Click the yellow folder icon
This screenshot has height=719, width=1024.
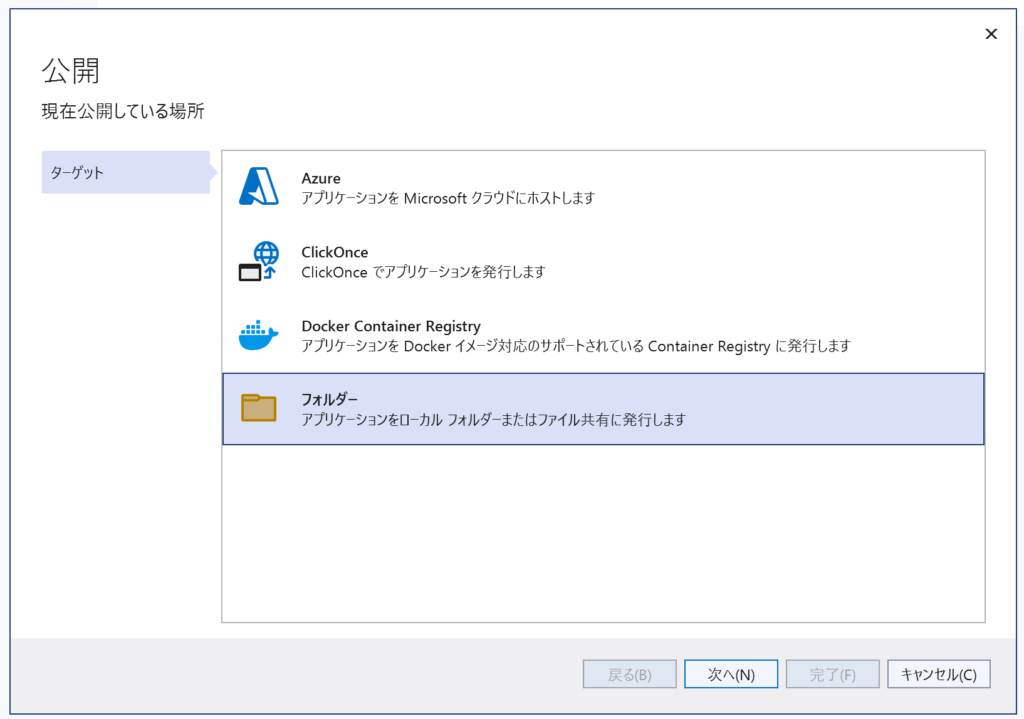(259, 408)
